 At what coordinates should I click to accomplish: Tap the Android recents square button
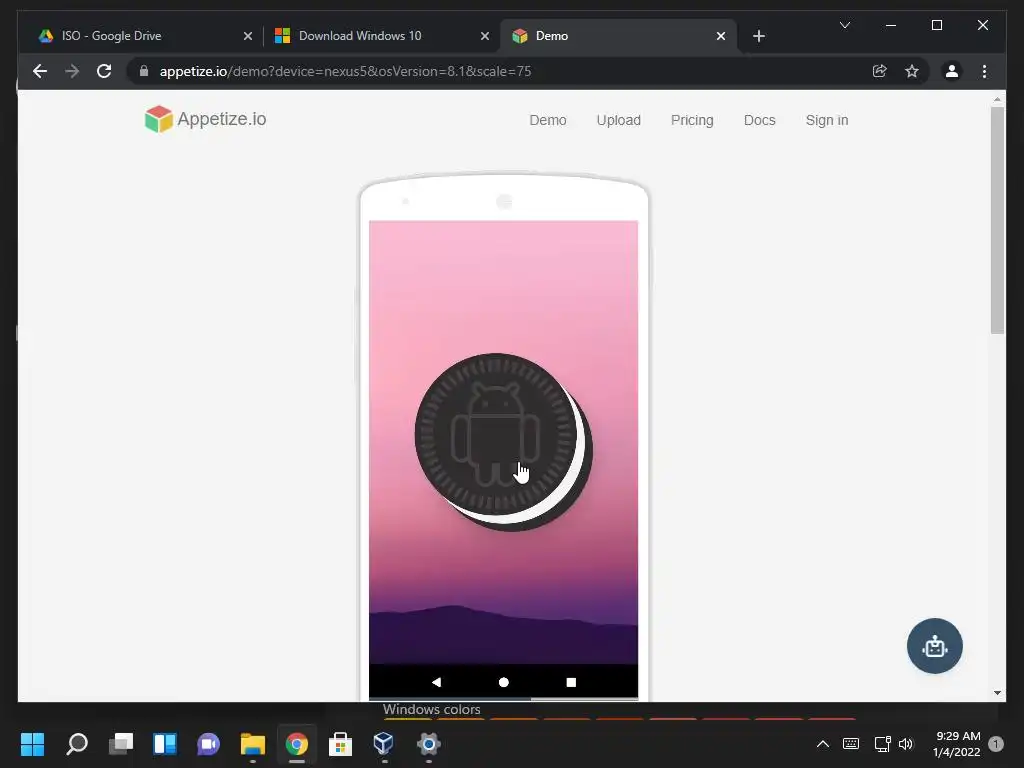point(571,682)
